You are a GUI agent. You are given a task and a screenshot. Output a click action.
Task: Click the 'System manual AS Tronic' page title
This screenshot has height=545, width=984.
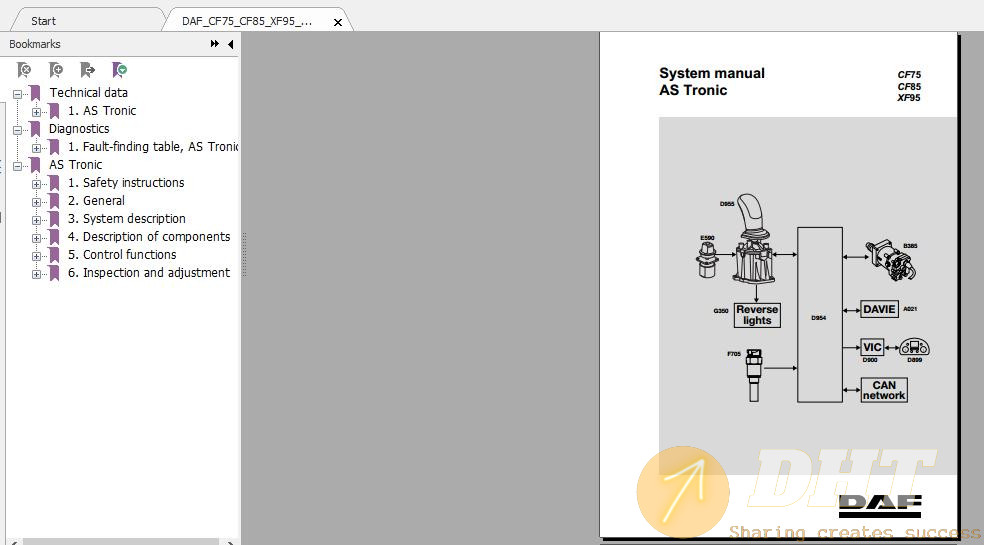coord(712,82)
